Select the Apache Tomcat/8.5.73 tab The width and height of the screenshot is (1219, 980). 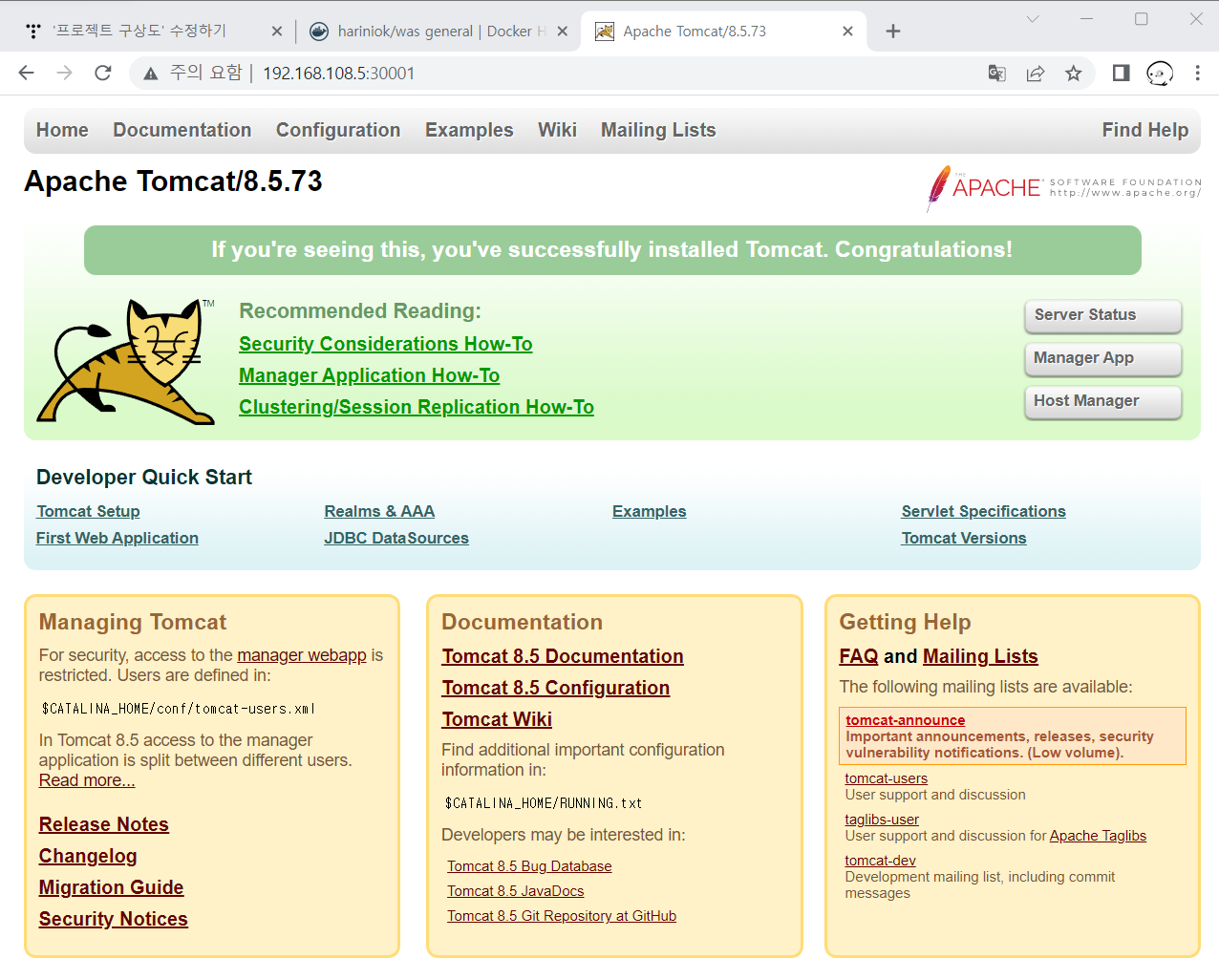pyautogui.click(x=723, y=32)
